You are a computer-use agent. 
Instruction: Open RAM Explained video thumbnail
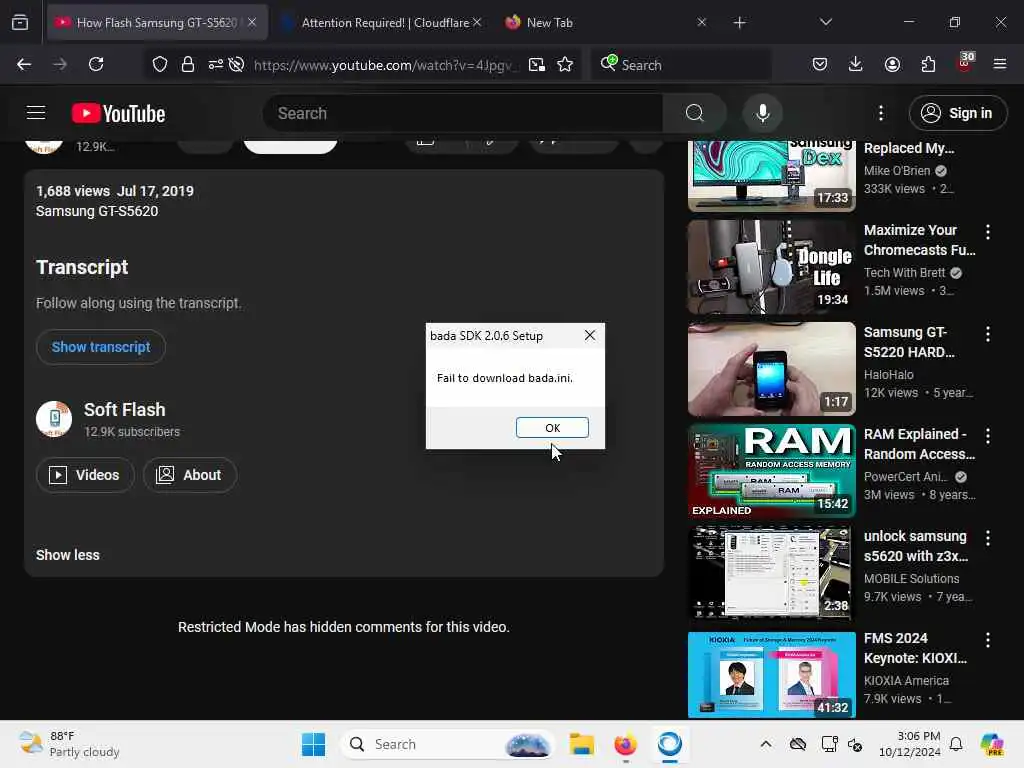[x=771, y=470]
